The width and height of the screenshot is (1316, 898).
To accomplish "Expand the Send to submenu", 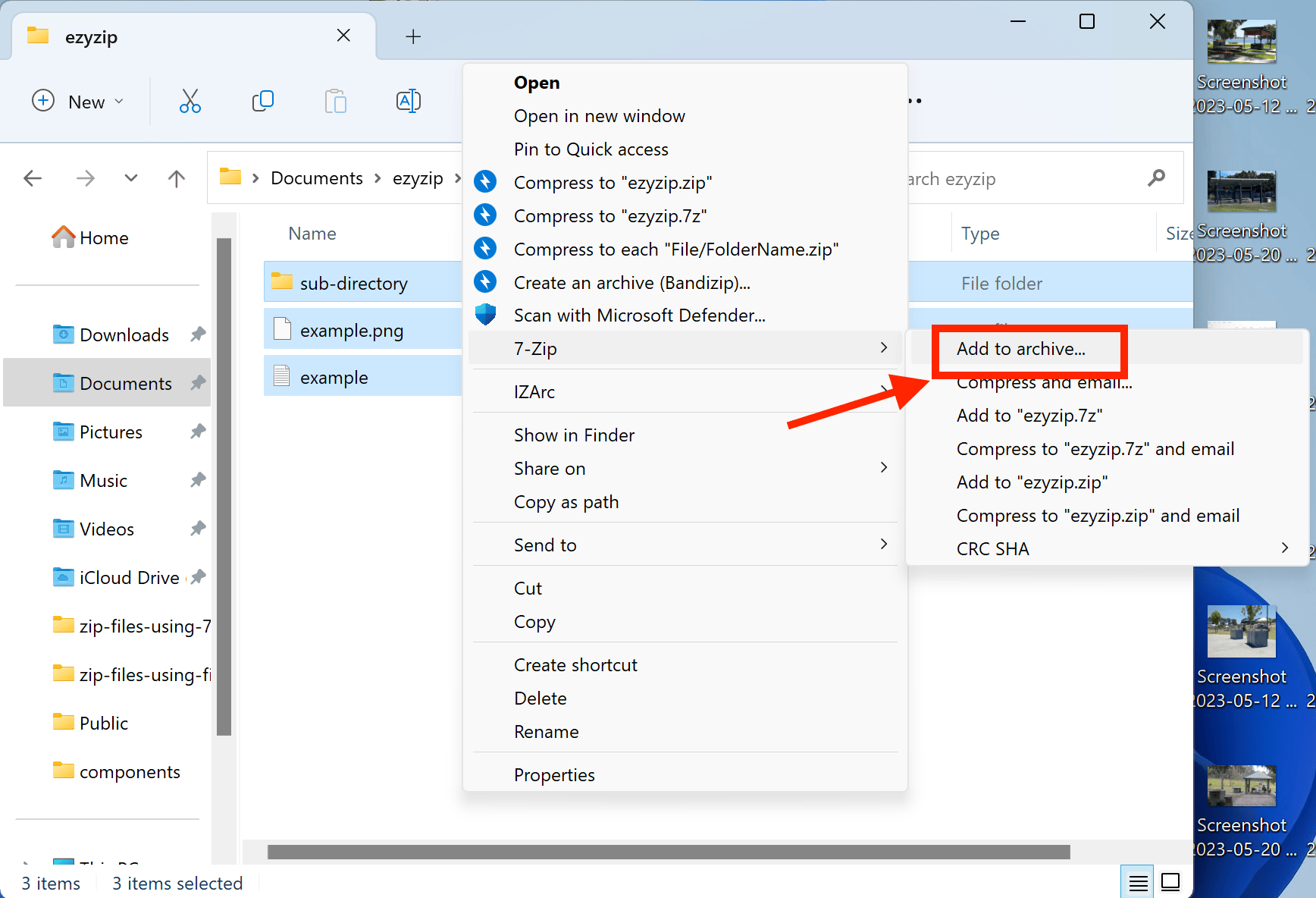I will pyautogui.click(x=882, y=544).
